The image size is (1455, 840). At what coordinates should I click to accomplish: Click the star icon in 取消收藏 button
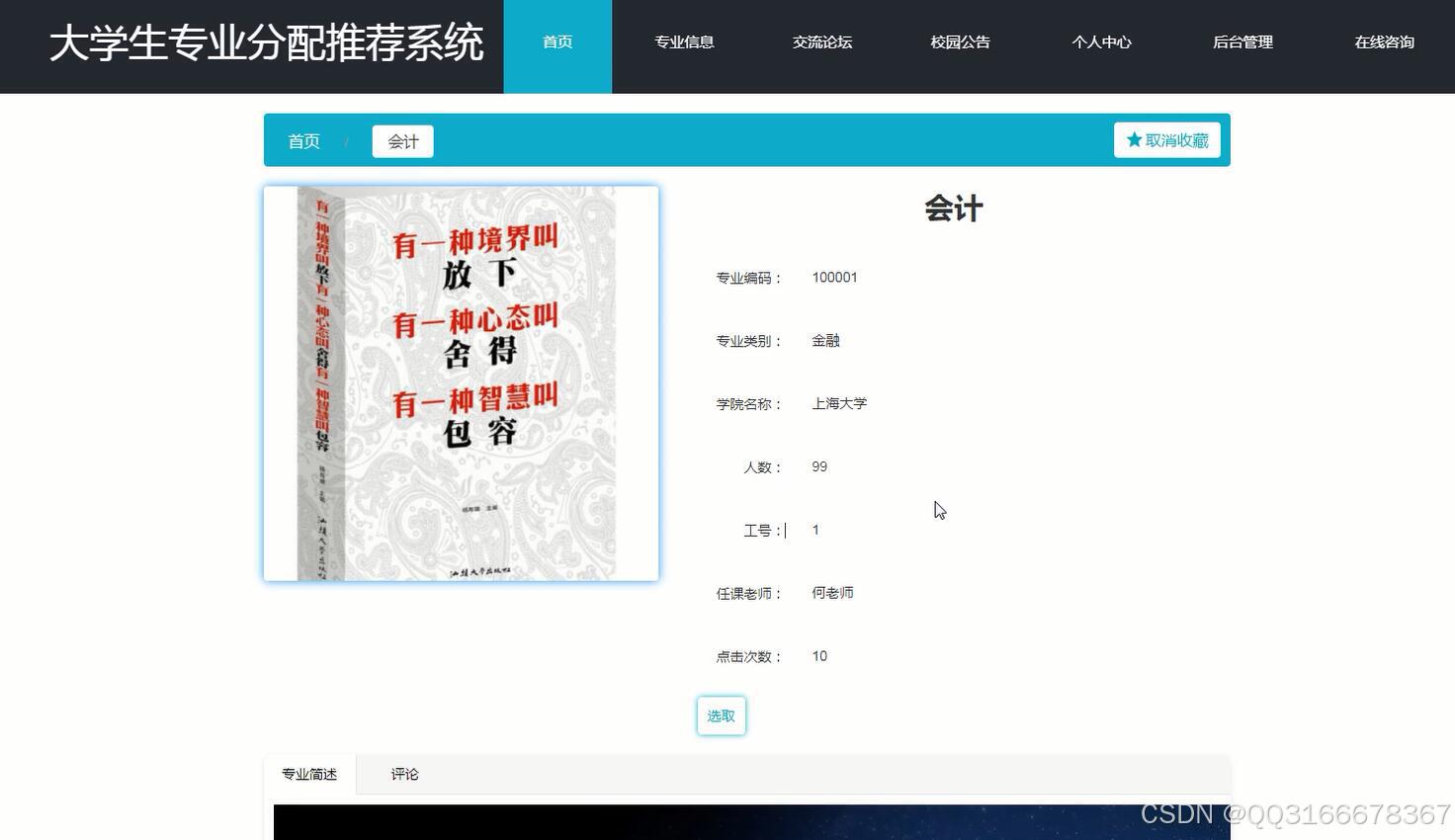1134,140
